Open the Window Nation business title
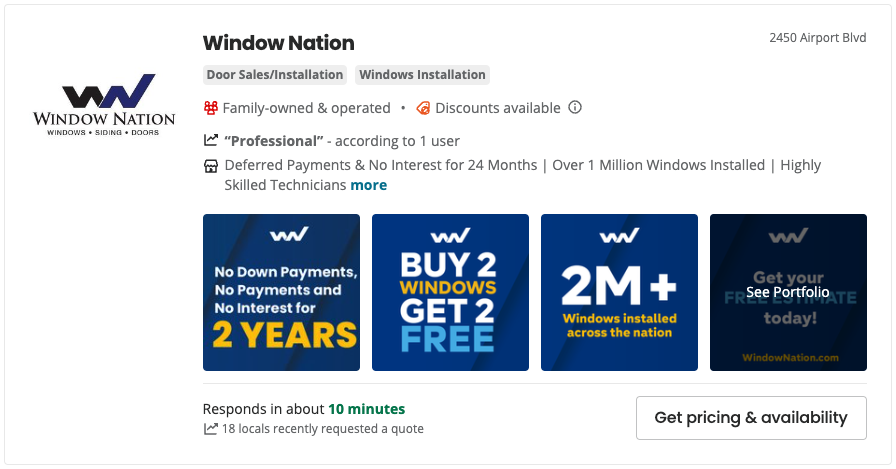896x469 pixels. click(x=279, y=43)
